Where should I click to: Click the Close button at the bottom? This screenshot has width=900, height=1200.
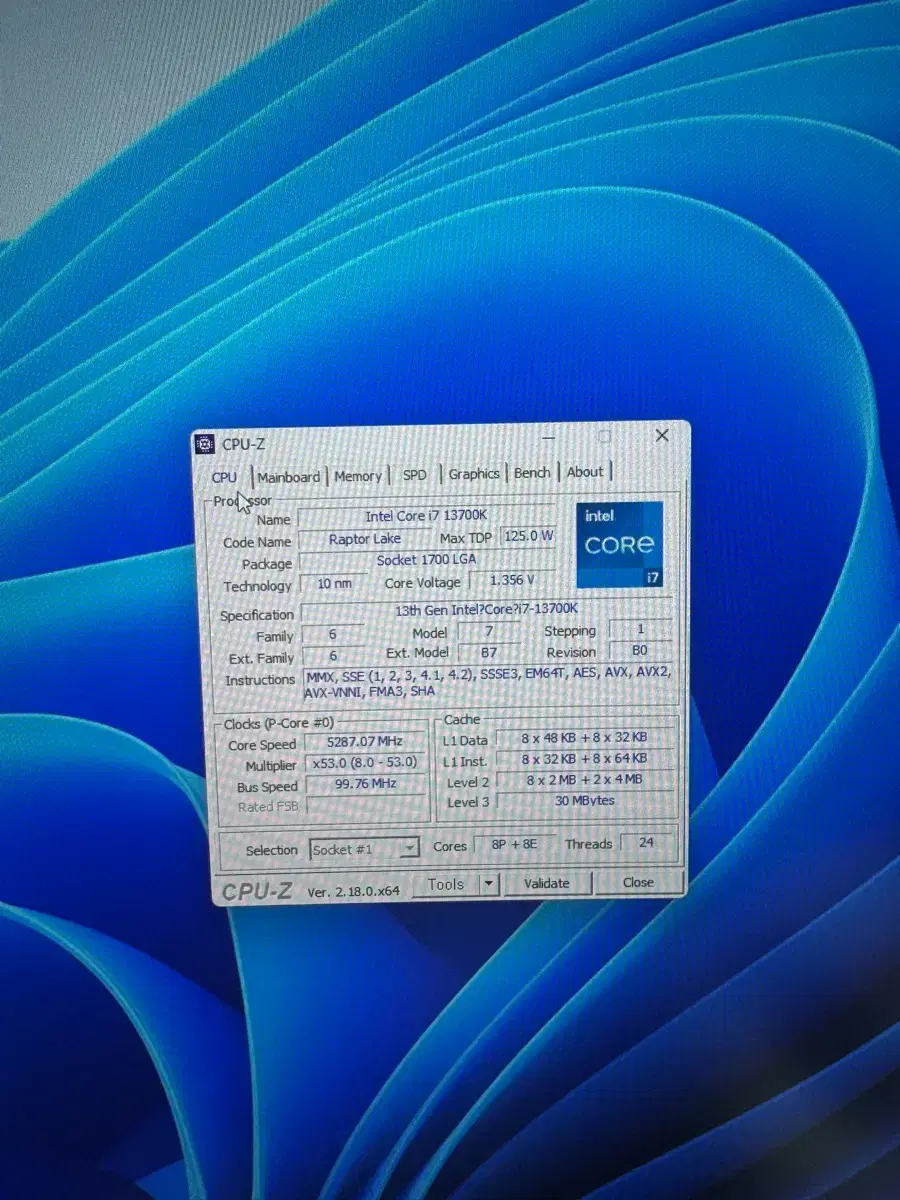coord(638,882)
